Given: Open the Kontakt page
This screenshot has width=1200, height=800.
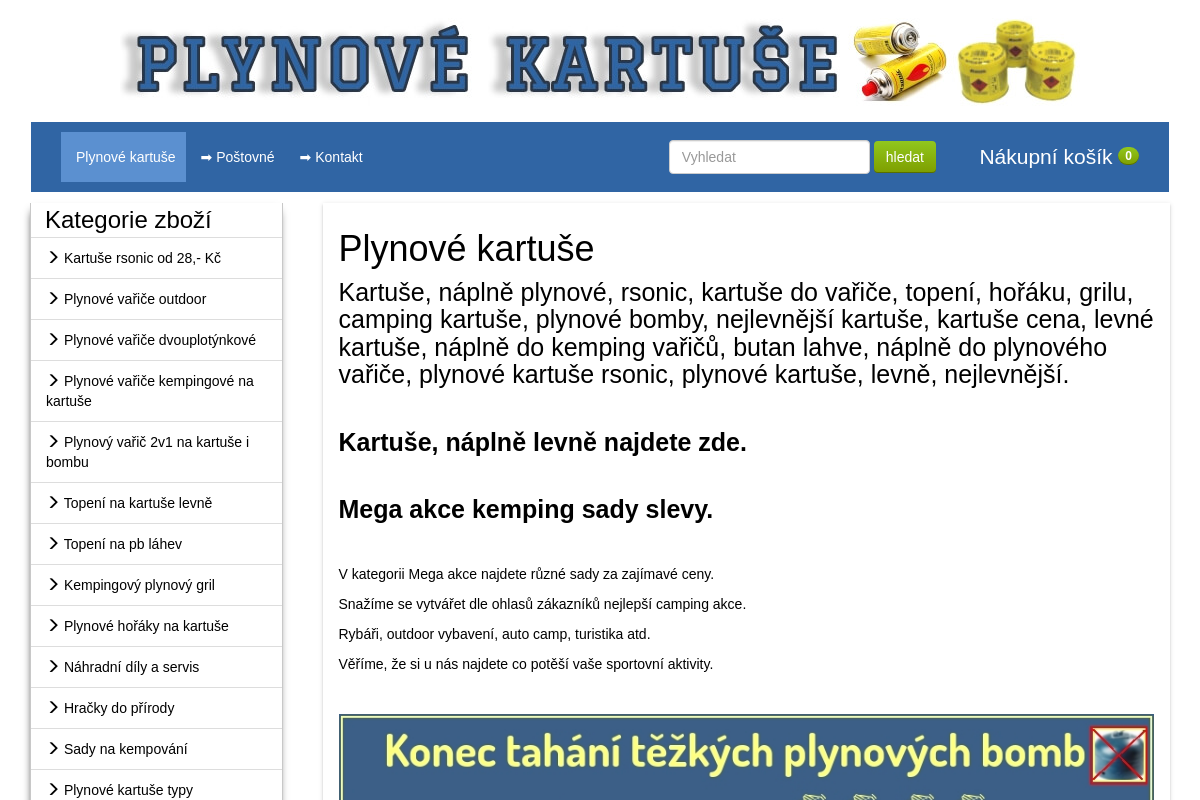Looking at the screenshot, I should point(338,157).
